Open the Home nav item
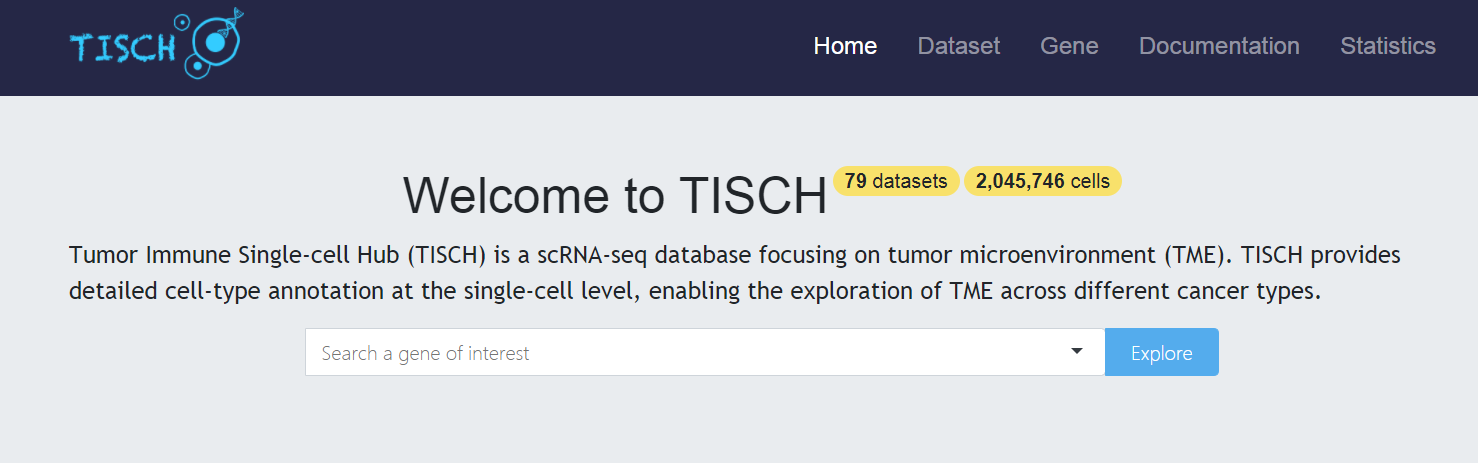The width and height of the screenshot is (1478, 463). point(845,46)
